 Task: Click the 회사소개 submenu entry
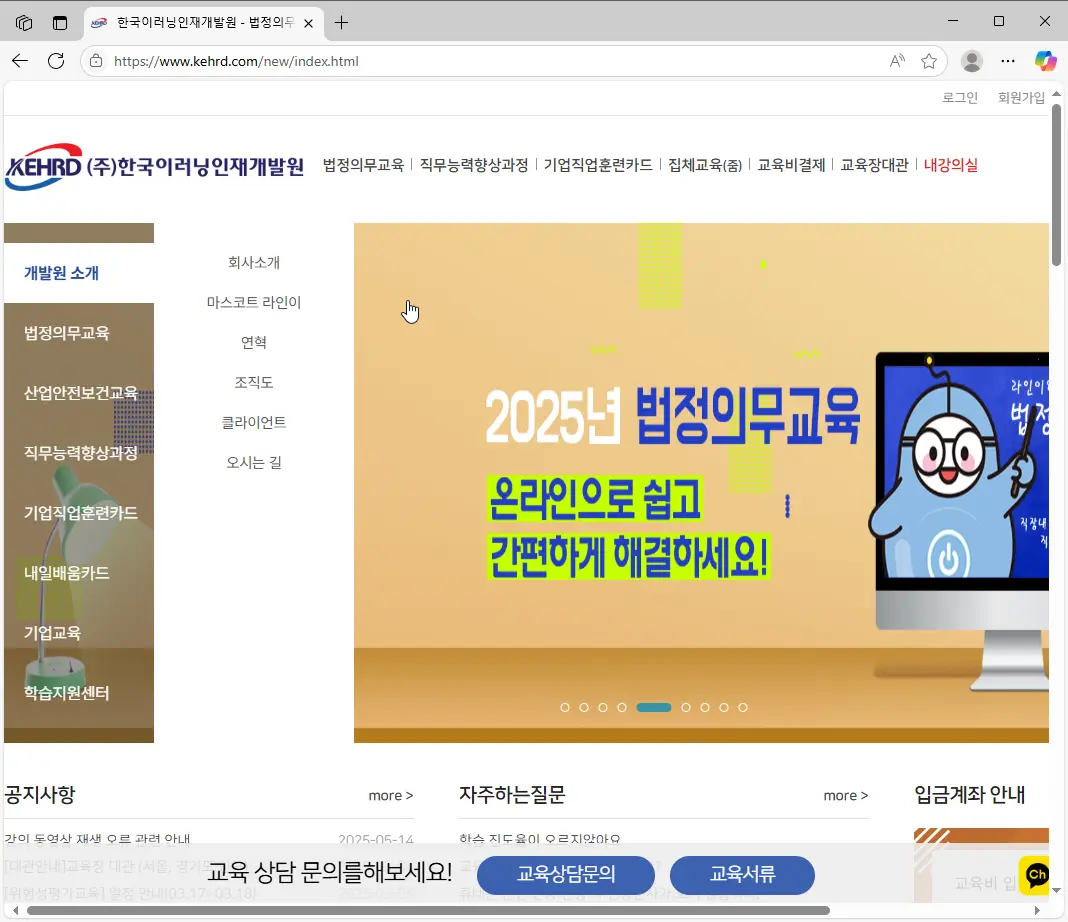pos(255,262)
